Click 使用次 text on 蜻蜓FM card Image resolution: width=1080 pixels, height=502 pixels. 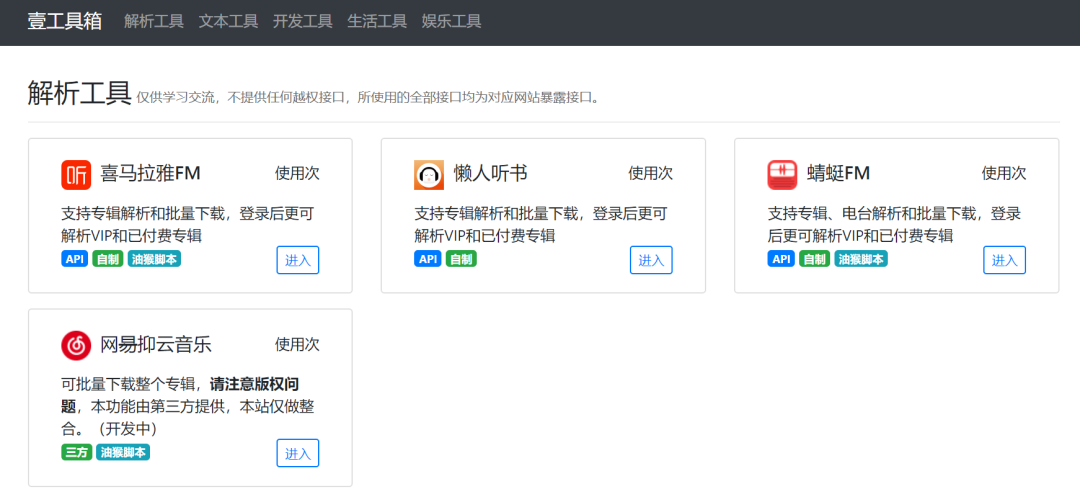pyautogui.click(x=1004, y=173)
